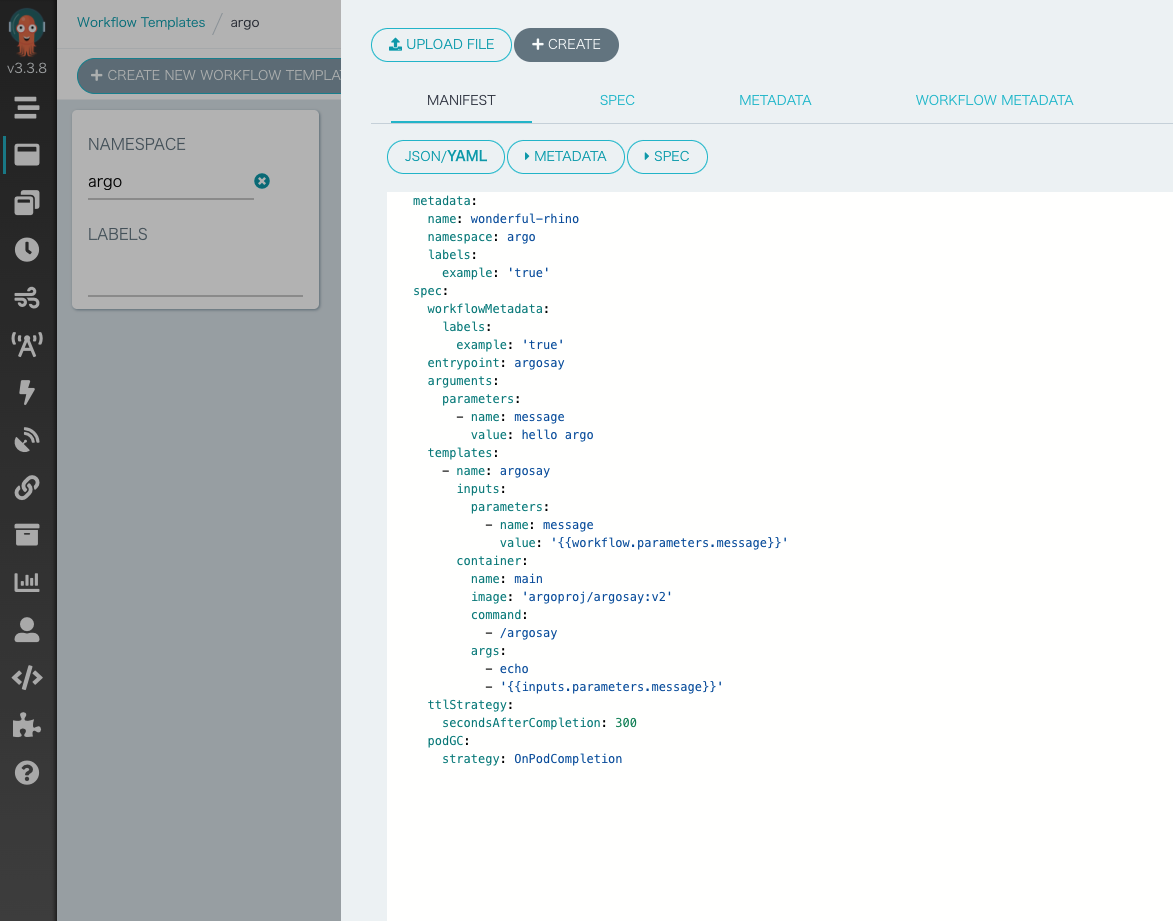Image resolution: width=1173 pixels, height=921 pixels.
Task: Open the hamburger menu icon
Action: (x=27, y=108)
